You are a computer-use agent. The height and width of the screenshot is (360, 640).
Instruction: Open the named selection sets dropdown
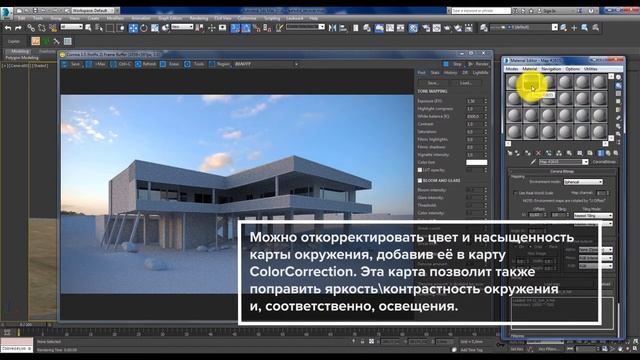305,27
